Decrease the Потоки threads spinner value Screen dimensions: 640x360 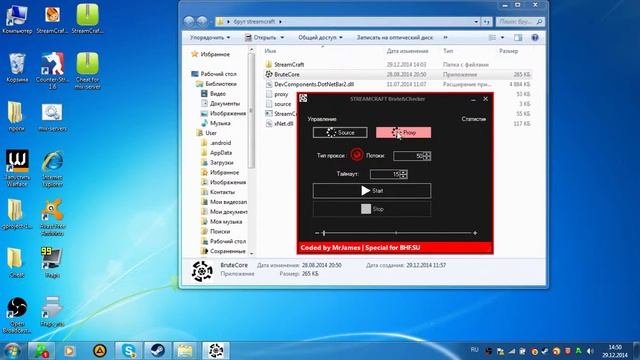tap(427, 158)
